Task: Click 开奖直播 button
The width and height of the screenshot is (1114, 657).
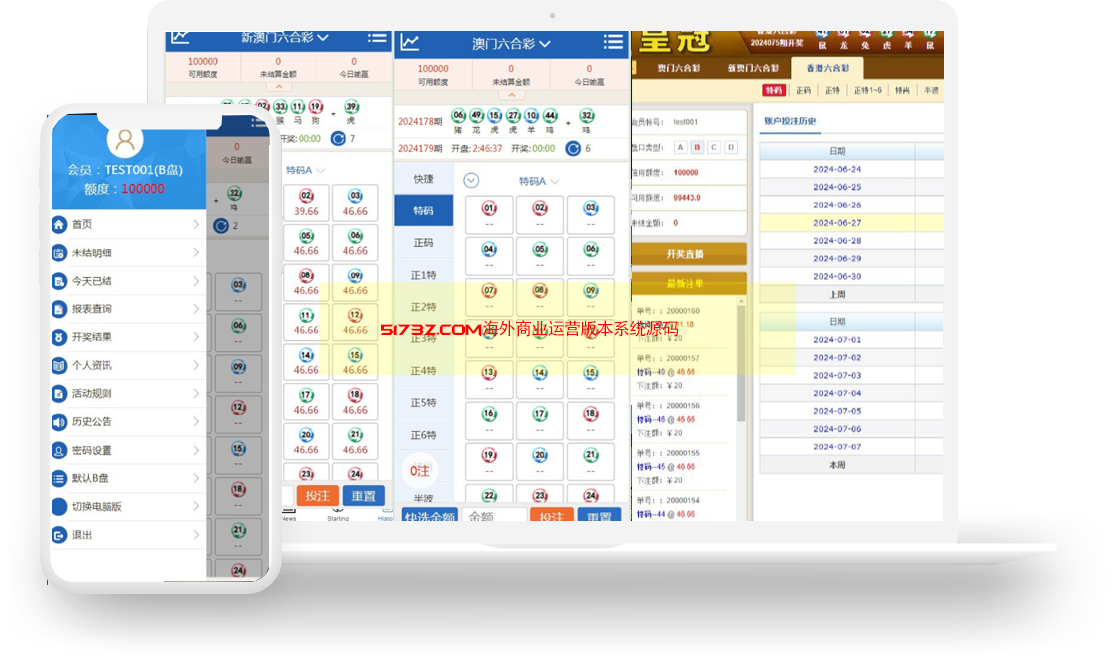Action: point(688,254)
